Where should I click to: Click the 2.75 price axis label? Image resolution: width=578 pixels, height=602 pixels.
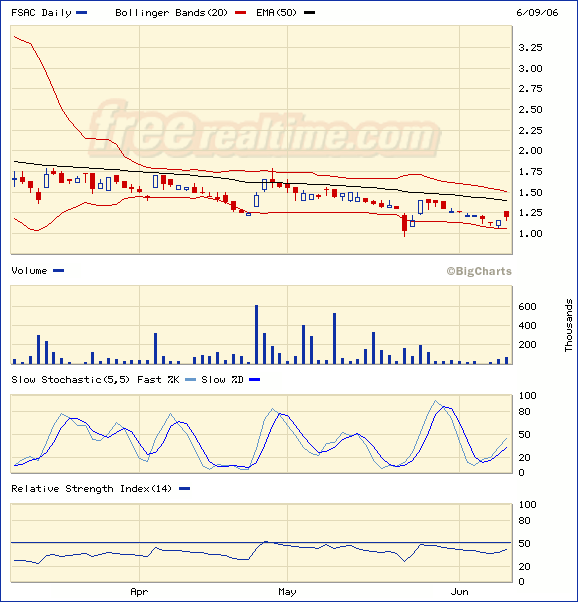[x=530, y=89]
